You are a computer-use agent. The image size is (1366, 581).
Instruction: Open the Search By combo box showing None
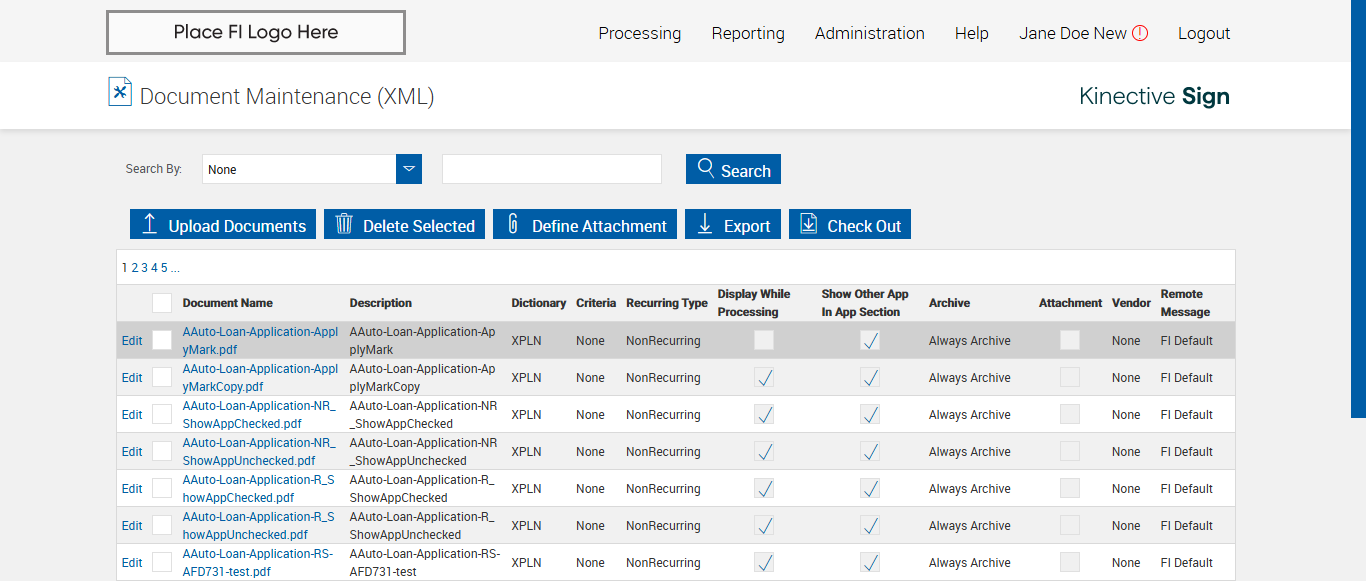click(x=299, y=169)
